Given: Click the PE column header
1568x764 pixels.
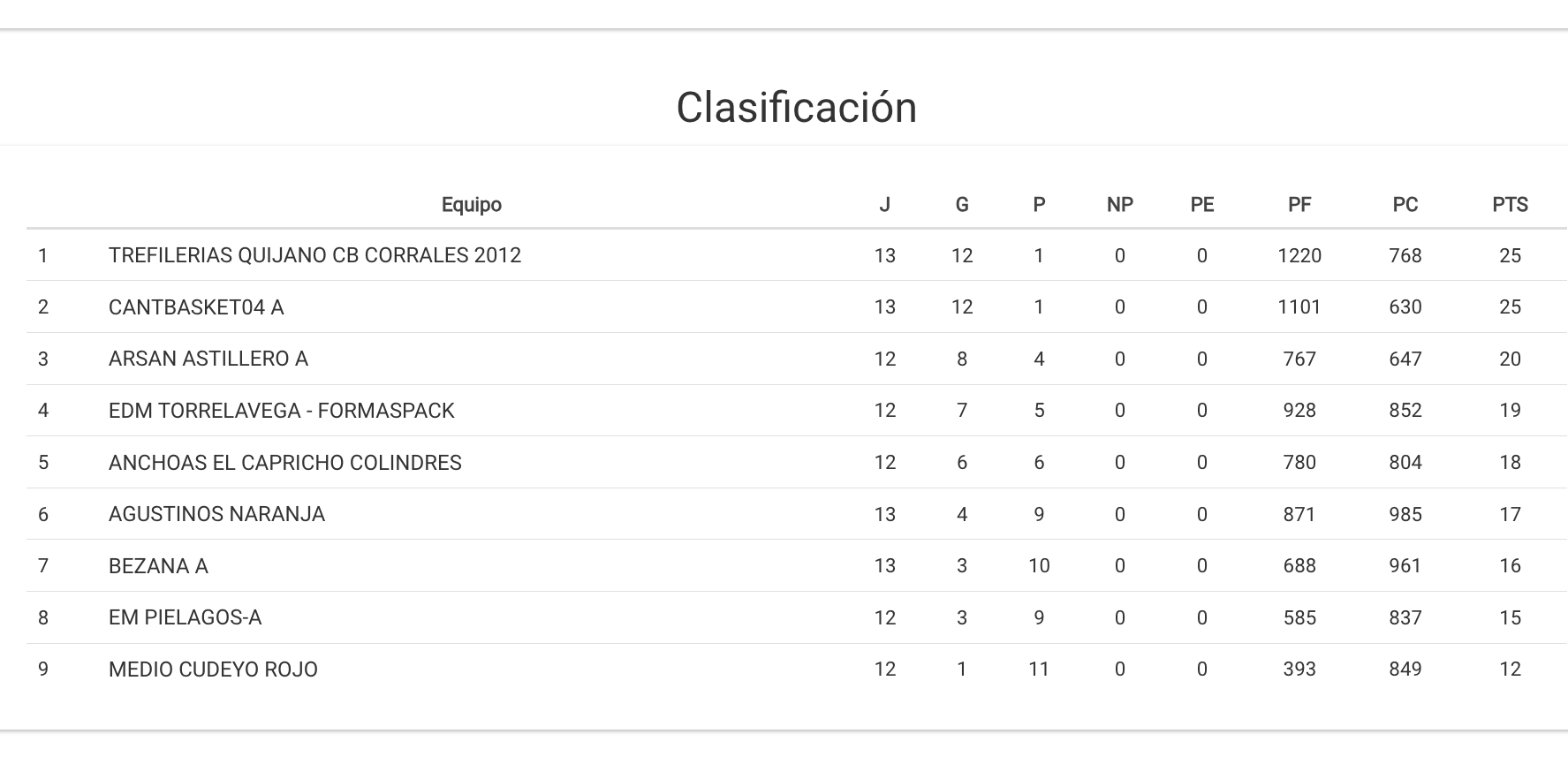Looking at the screenshot, I should pyautogui.click(x=1201, y=205).
